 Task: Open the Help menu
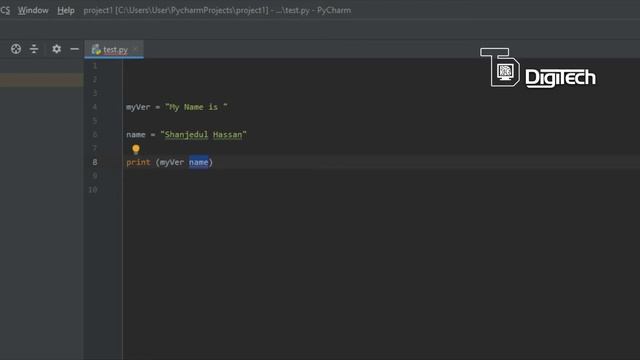66,10
